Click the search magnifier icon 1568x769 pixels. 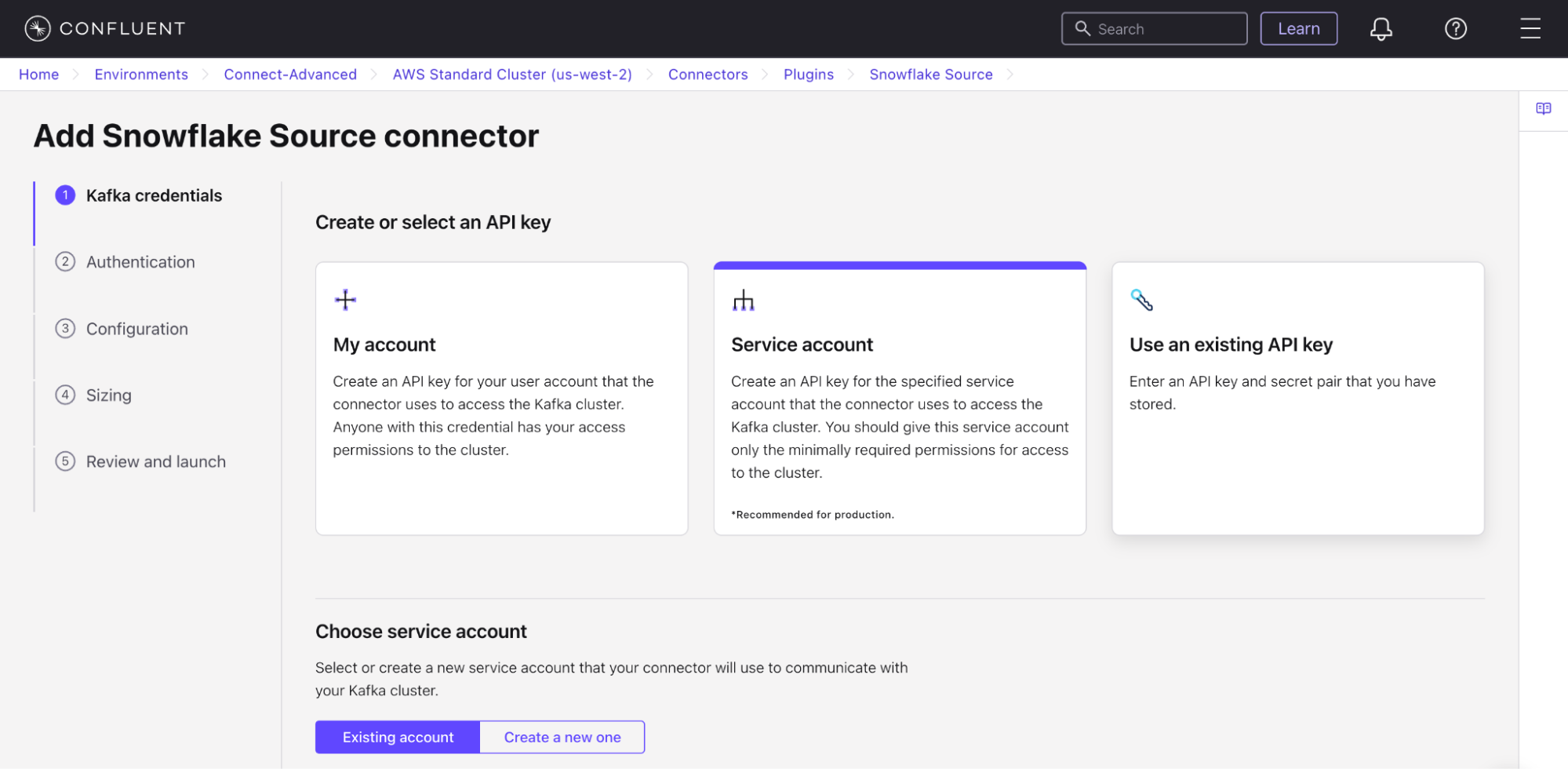(x=1082, y=28)
